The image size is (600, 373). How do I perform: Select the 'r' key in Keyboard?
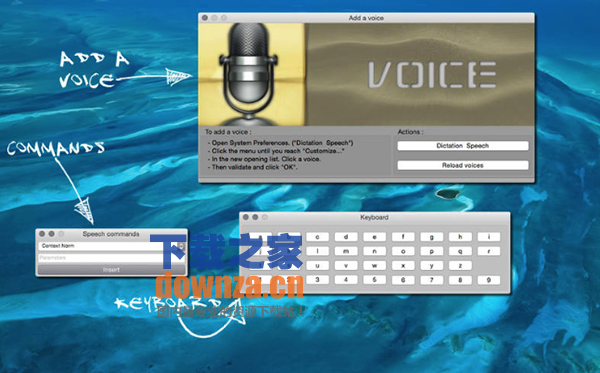tap(489, 251)
